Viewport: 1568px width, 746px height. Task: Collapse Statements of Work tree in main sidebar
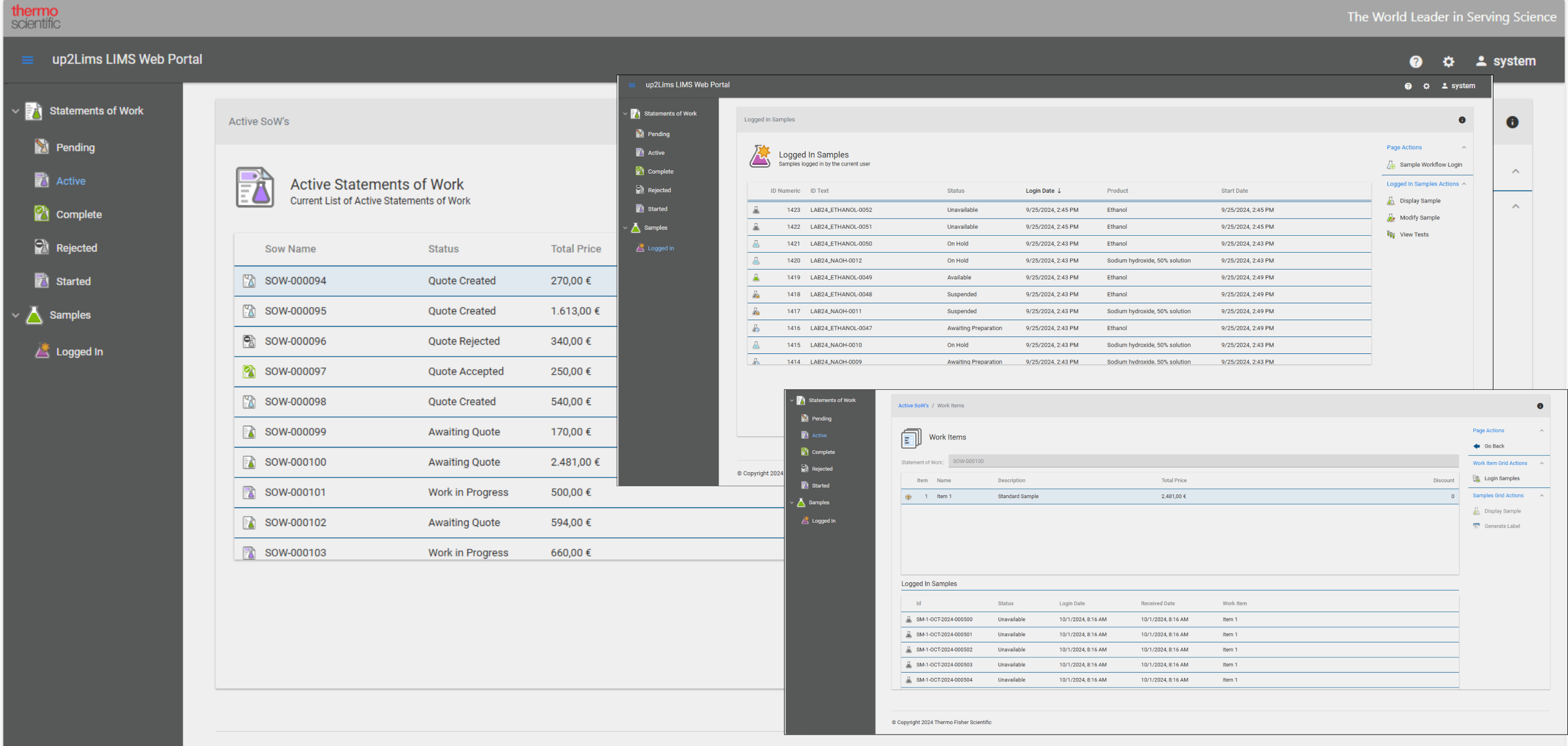tap(16, 111)
